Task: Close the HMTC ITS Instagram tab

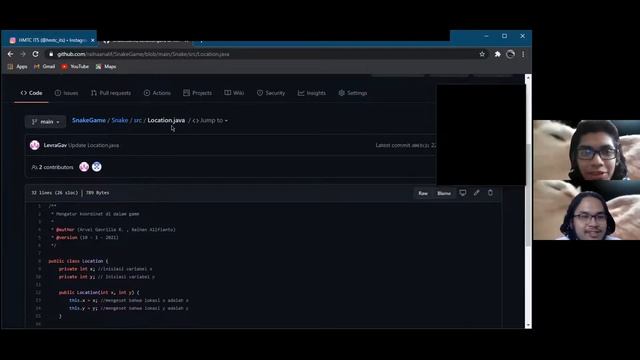Action: coord(93,40)
